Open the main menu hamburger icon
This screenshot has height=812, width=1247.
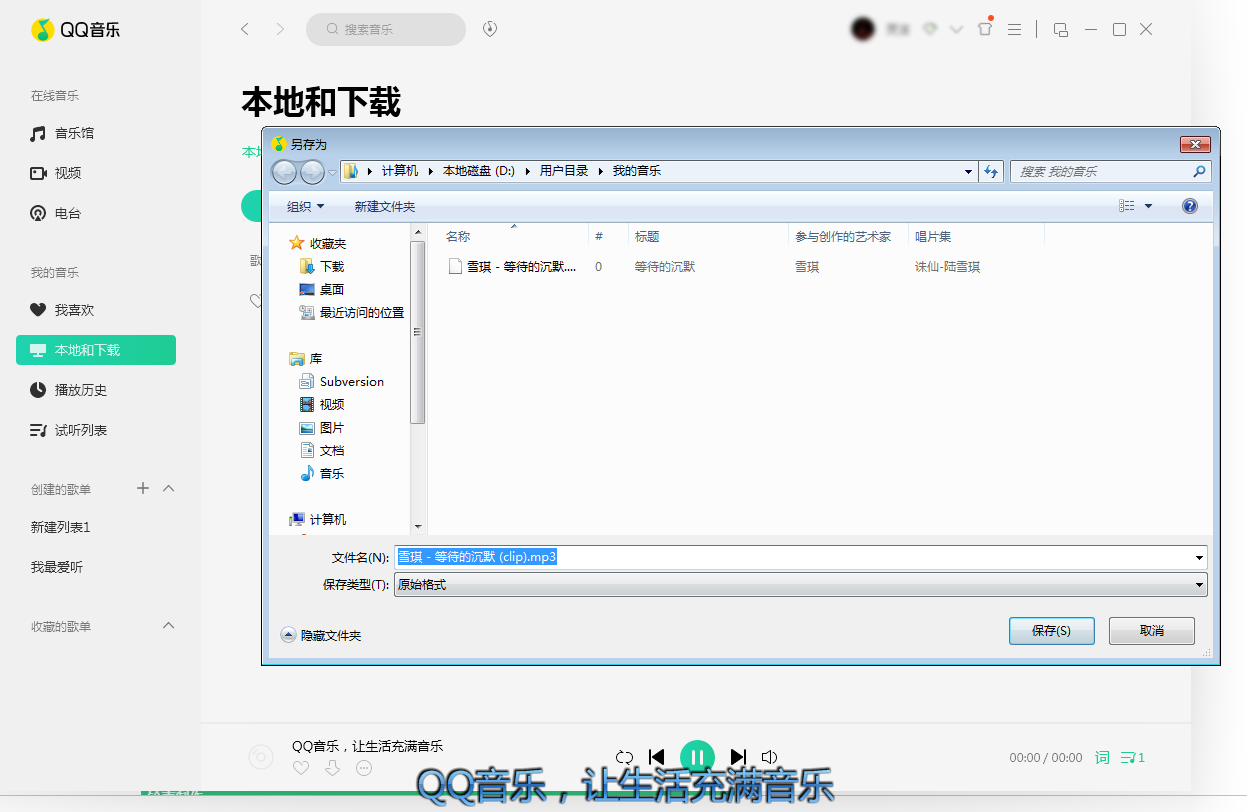click(1015, 29)
